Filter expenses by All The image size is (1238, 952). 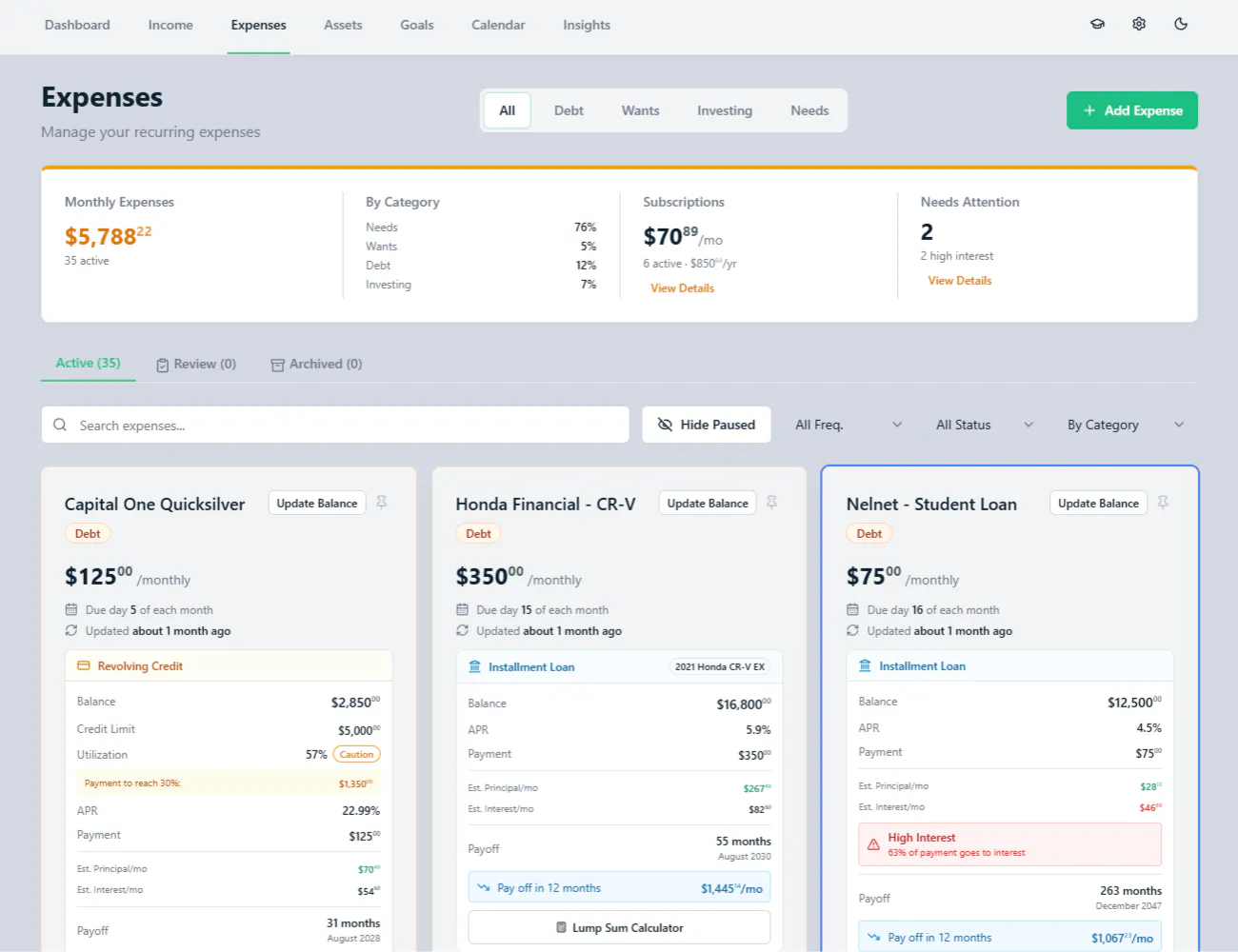coord(508,110)
